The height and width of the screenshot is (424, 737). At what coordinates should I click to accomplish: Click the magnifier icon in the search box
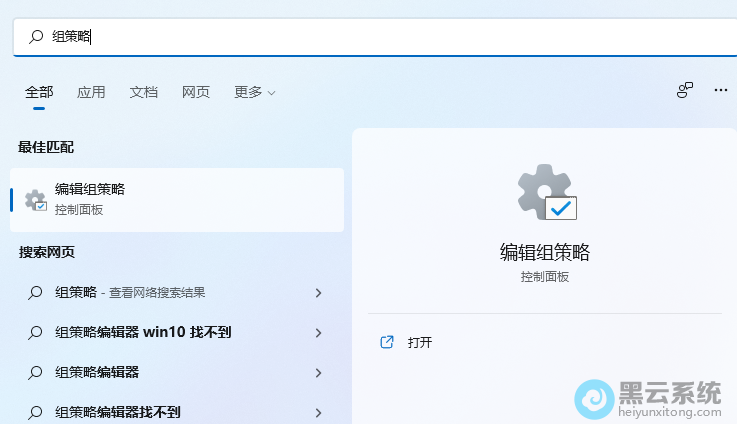36,36
